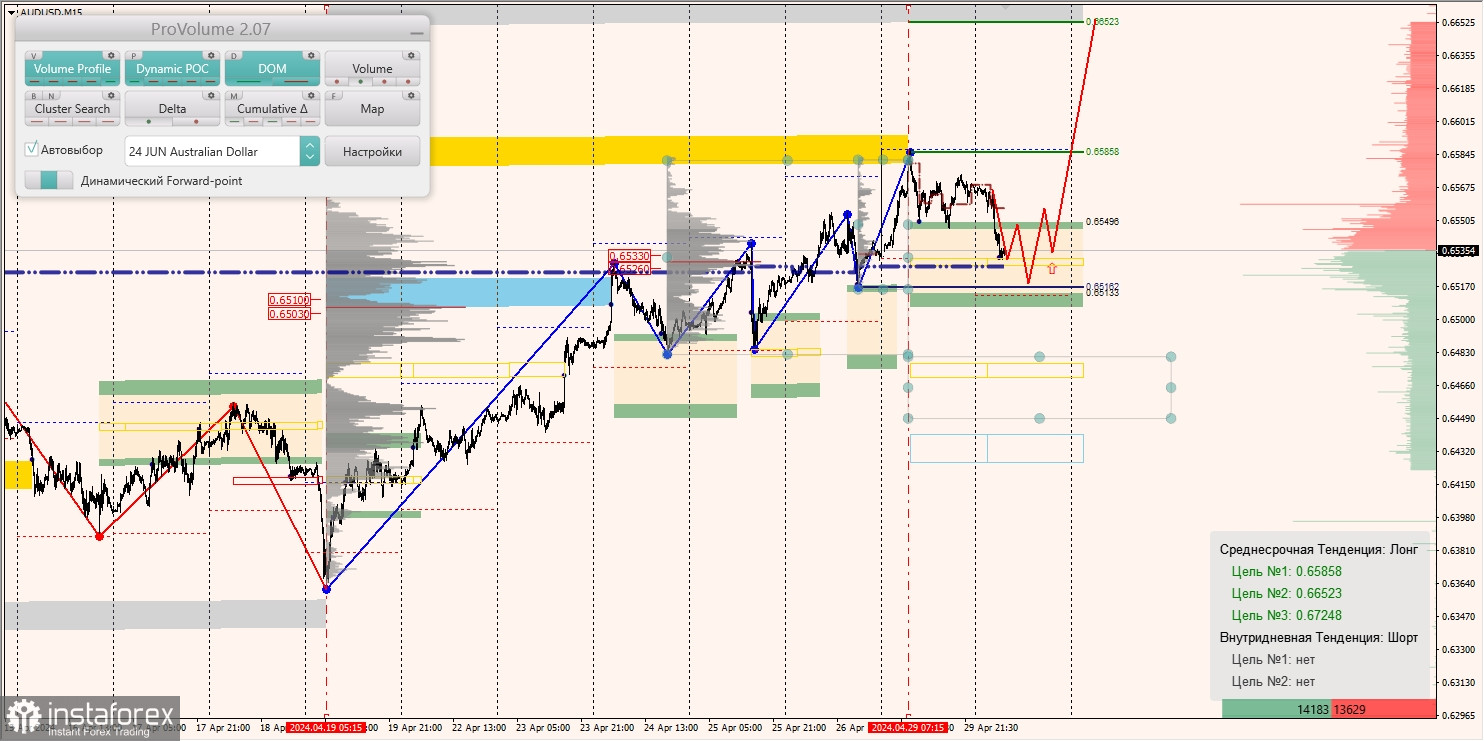Expand the AUDUSD,M15 chart title triangle
1484x741 pixels.
[x=11, y=12]
